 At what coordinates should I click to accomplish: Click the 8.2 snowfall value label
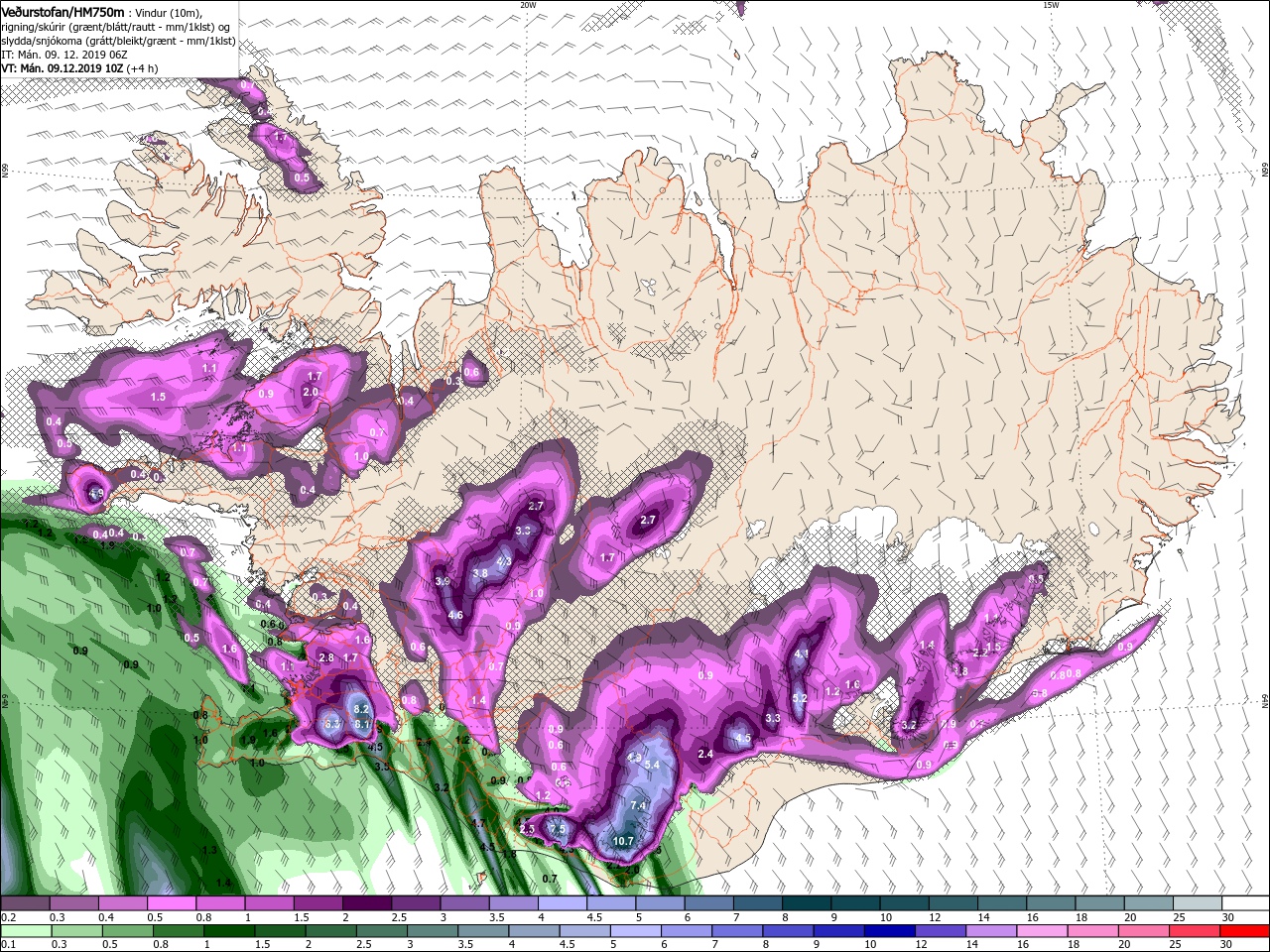click(361, 709)
